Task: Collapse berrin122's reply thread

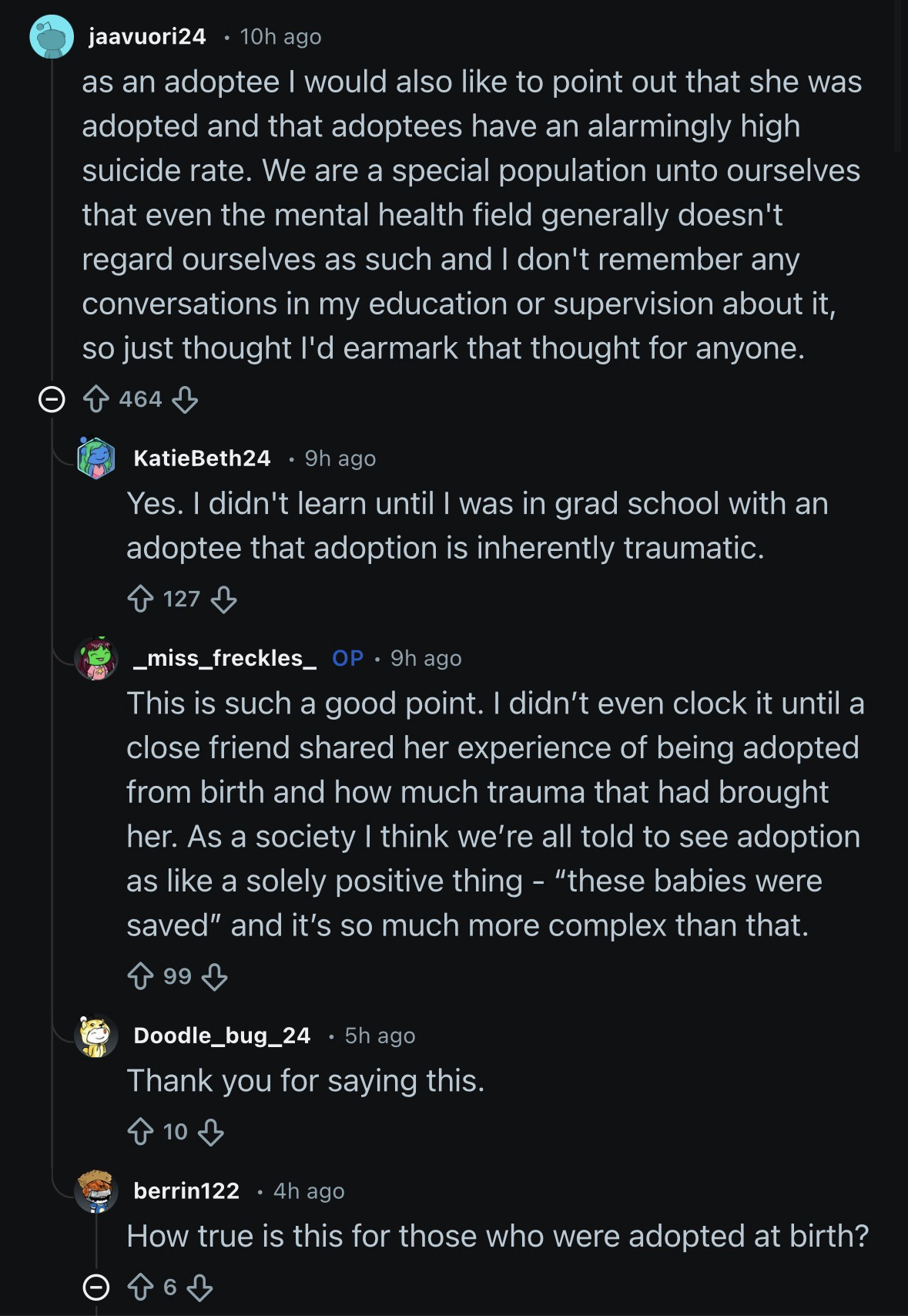Action: coord(96,1287)
